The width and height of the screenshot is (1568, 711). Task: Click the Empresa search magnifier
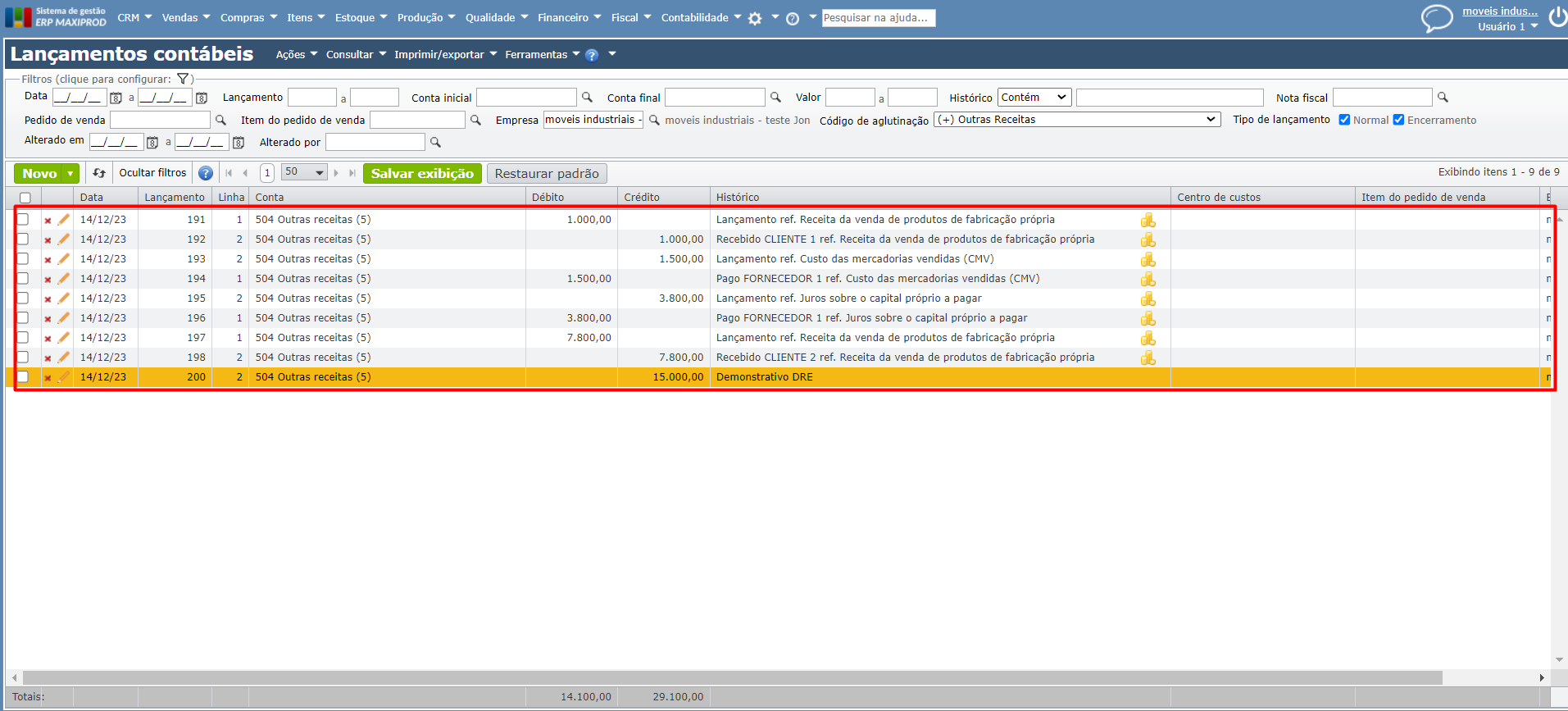(x=654, y=120)
